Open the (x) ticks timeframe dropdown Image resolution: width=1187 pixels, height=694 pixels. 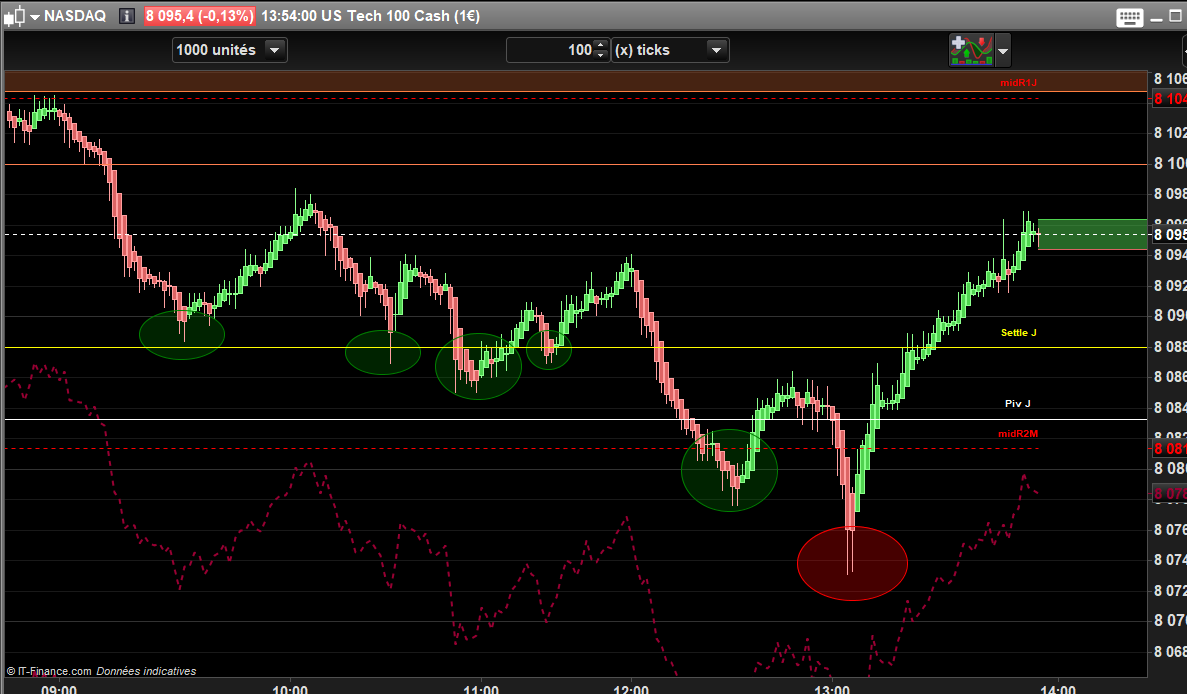(670, 50)
